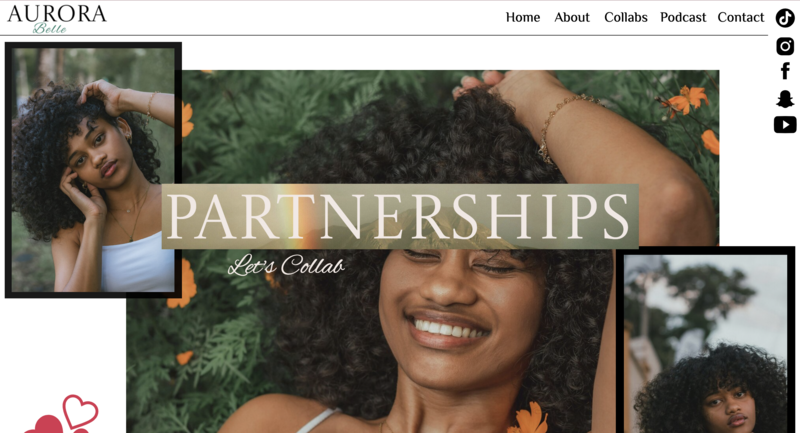Viewport: 800px width, 433px height.
Task: Open the framed portrait with white top
Action: coord(93,170)
